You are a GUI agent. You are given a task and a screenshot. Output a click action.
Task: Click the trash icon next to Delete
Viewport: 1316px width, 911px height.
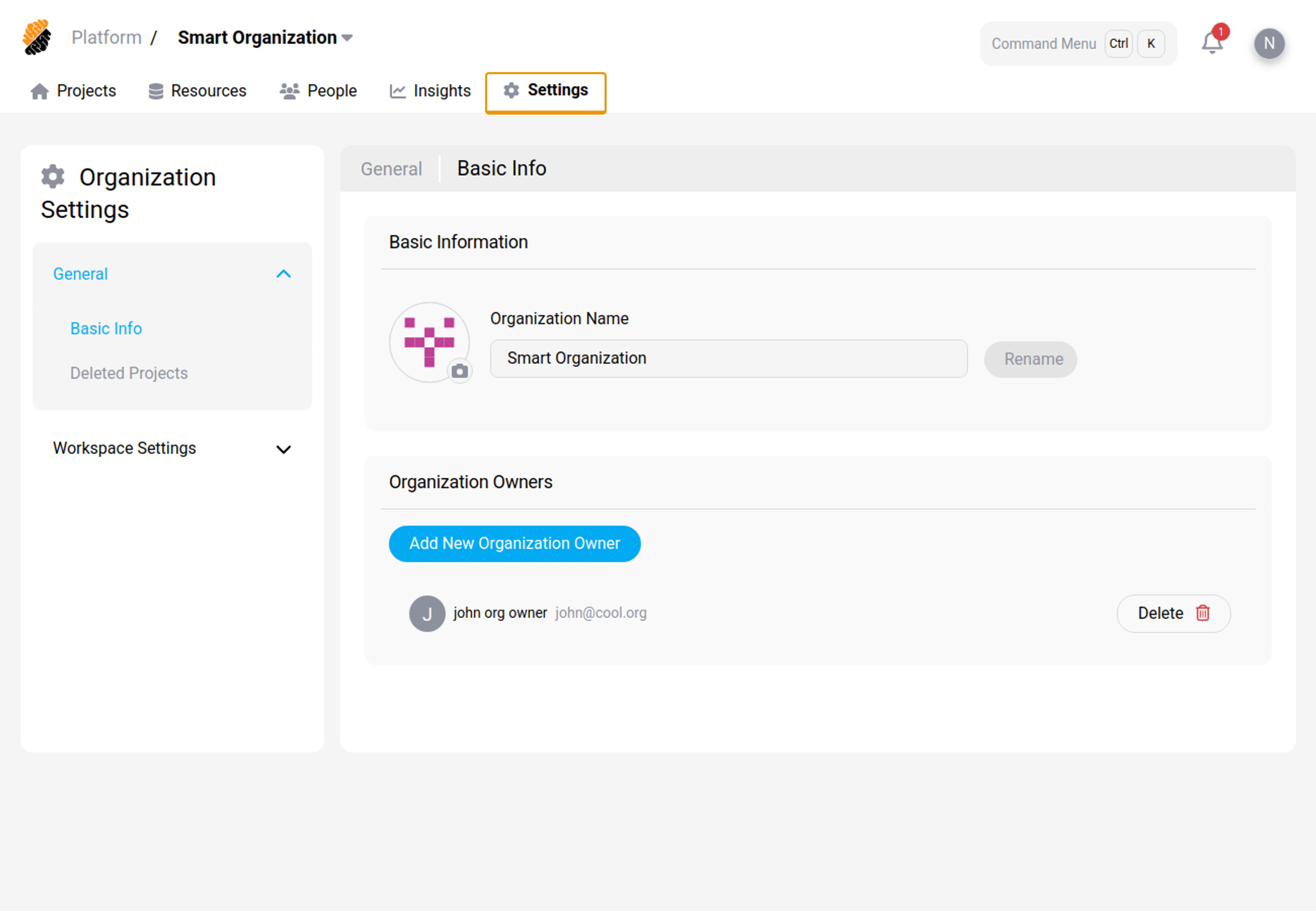pyautogui.click(x=1203, y=613)
